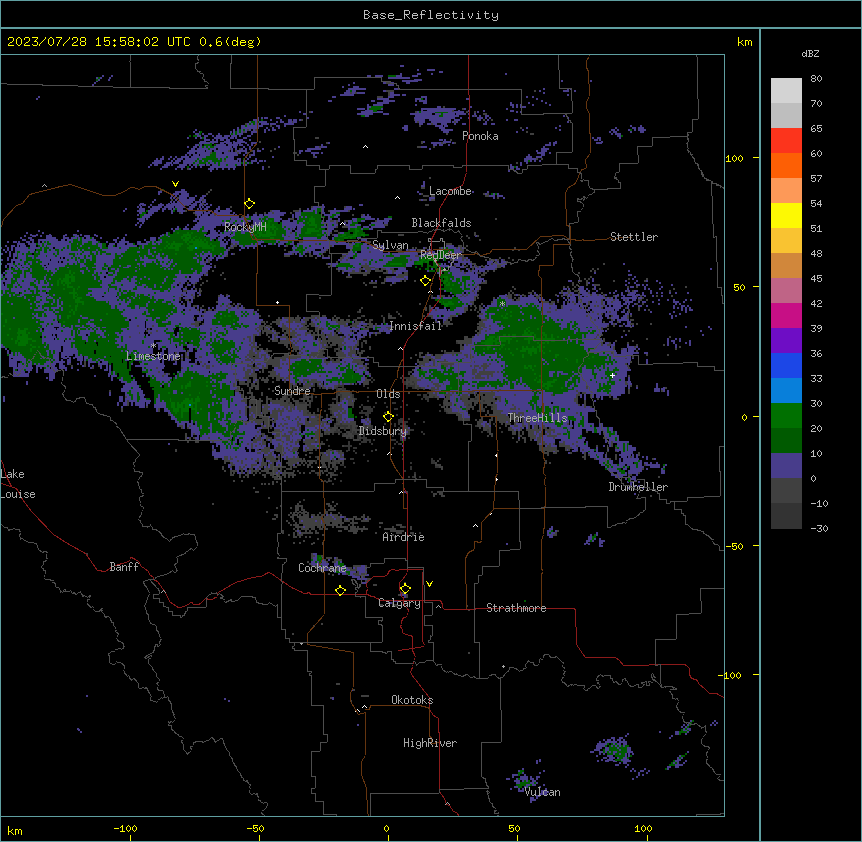This screenshot has width=862, height=842.
Task: Click the Airdrie city label
Action: pyautogui.click(x=403, y=537)
